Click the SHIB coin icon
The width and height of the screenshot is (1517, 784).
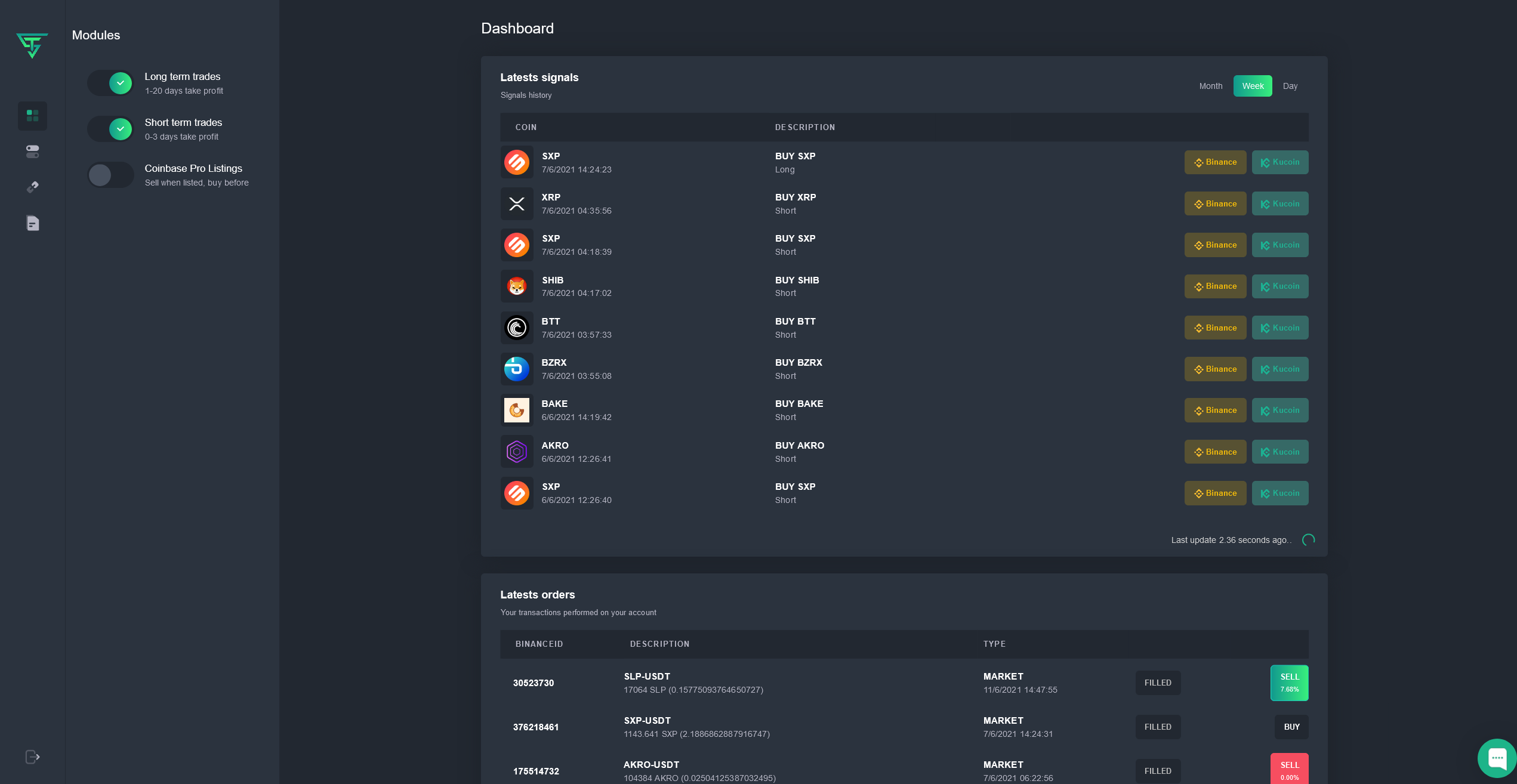[x=516, y=286]
